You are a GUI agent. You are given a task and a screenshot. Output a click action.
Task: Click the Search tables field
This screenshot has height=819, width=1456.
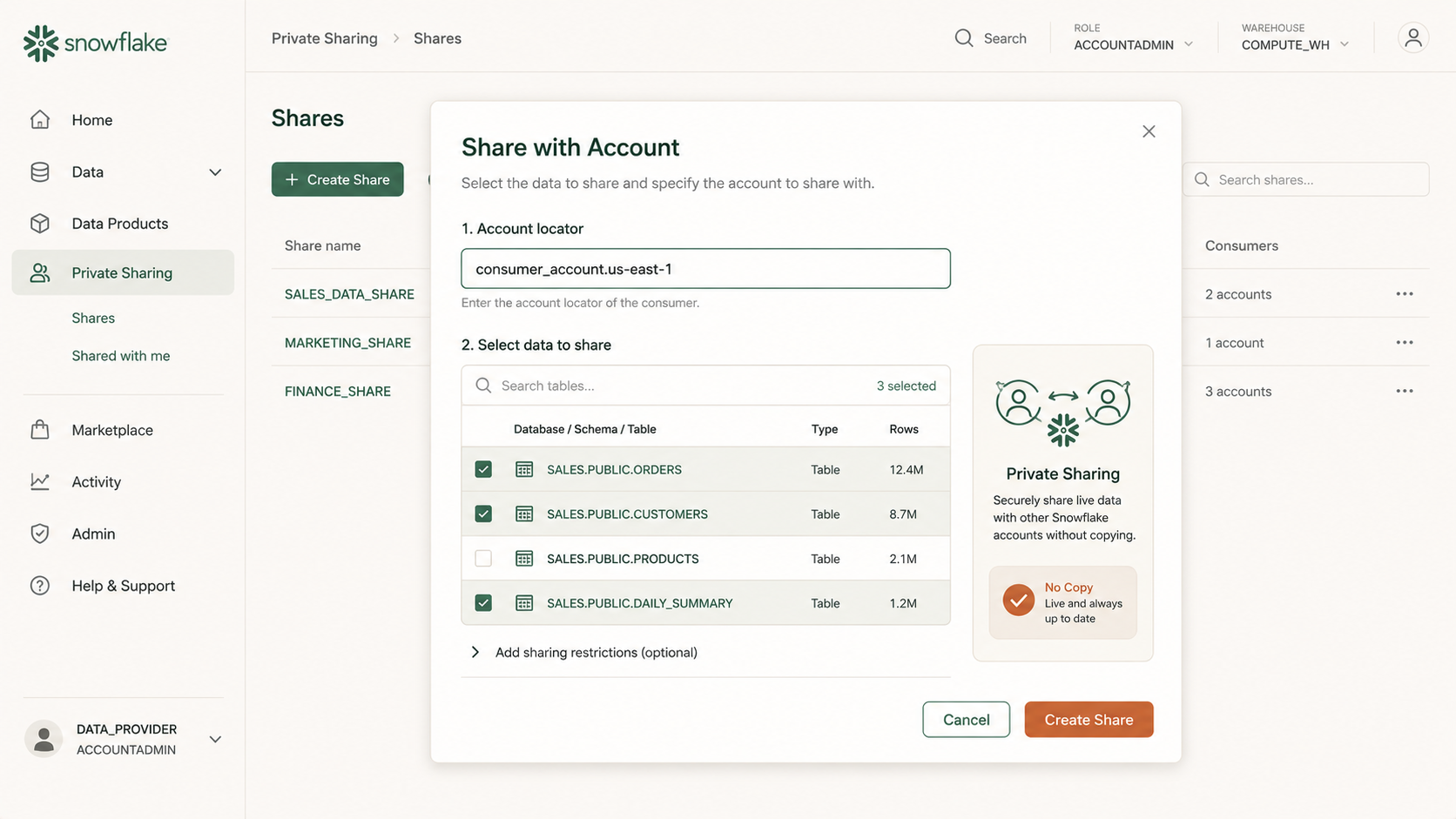click(705, 386)
